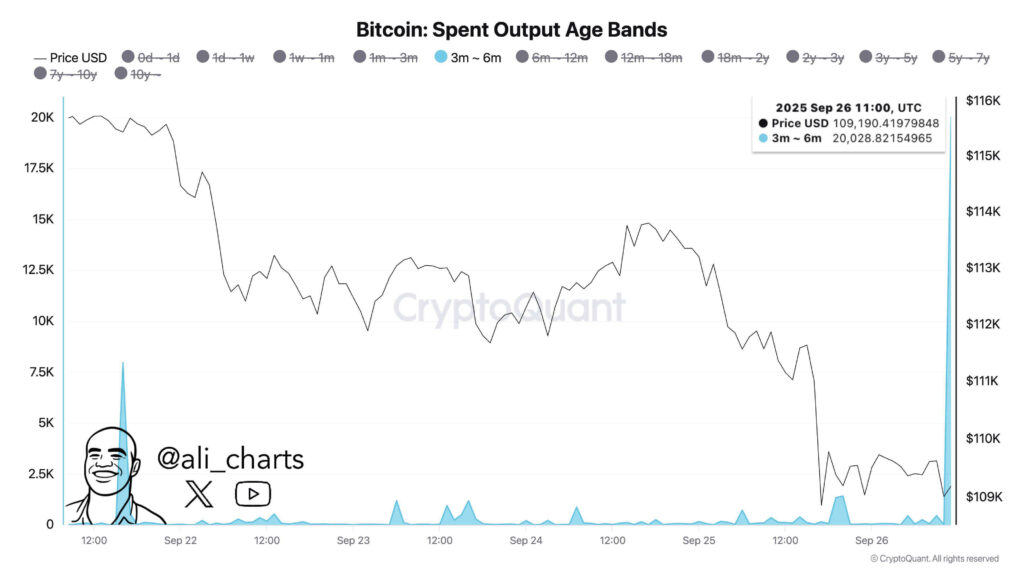Click the gray 0d ~ 1d legend dot
The width and height of the screenshot is (1024, 576).
click(127, 58)
